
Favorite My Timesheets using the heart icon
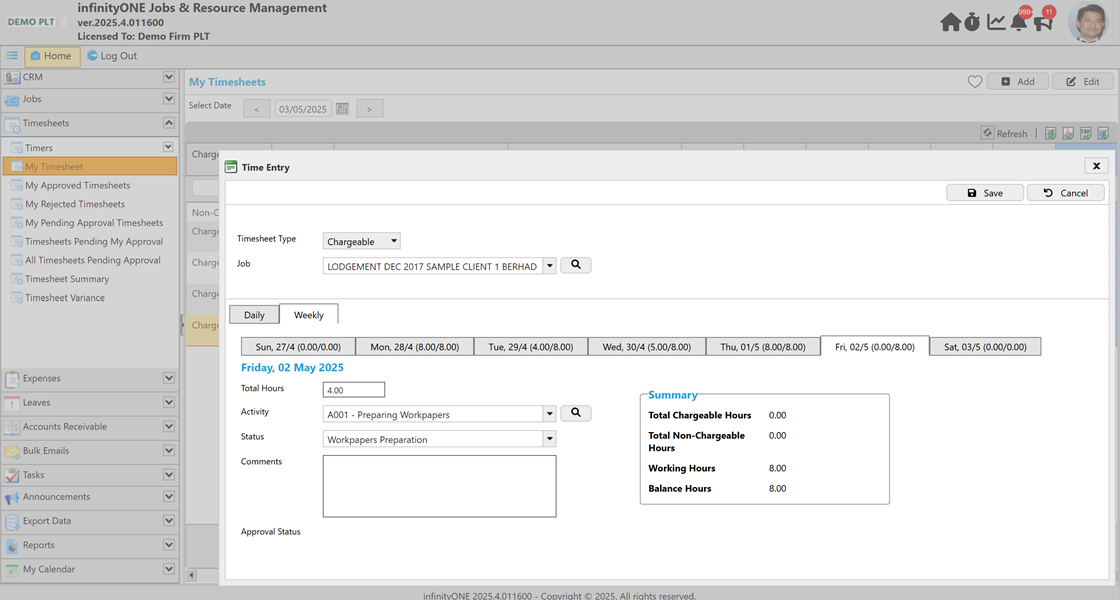[975, 81]
